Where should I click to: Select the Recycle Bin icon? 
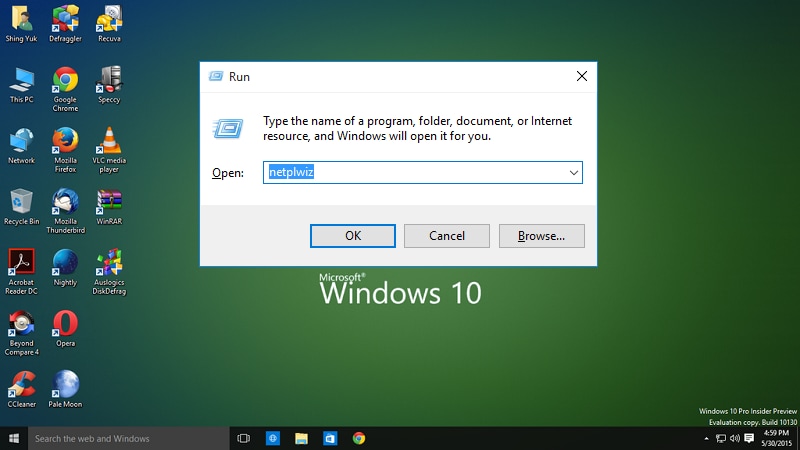pos(21,207)
